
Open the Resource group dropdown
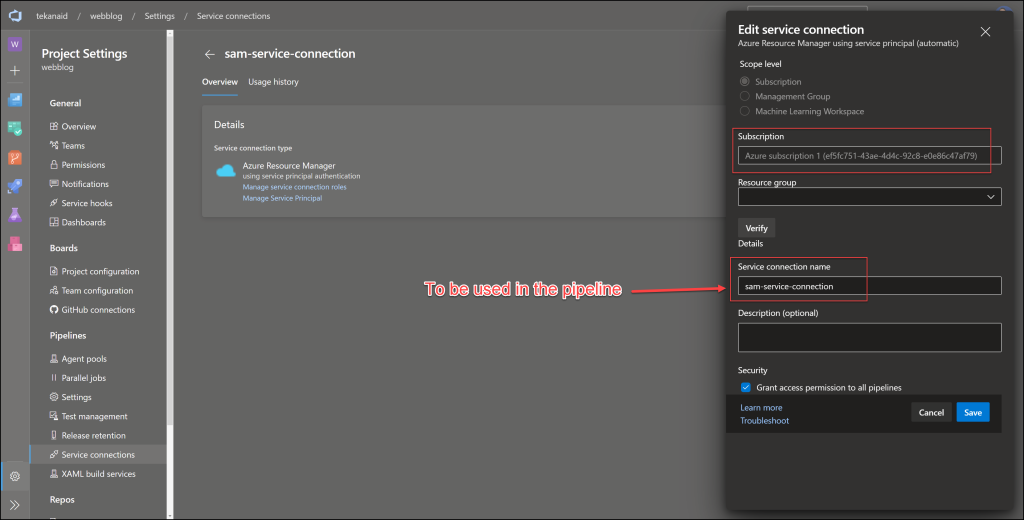tap(869, 198)
